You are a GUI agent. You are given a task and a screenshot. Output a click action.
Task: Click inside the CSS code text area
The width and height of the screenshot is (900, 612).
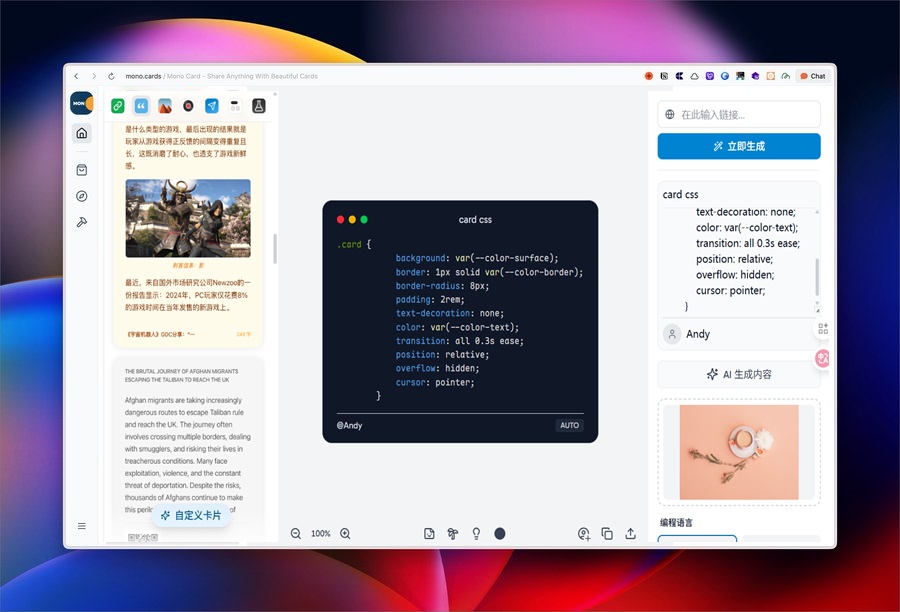click(737, 262)
